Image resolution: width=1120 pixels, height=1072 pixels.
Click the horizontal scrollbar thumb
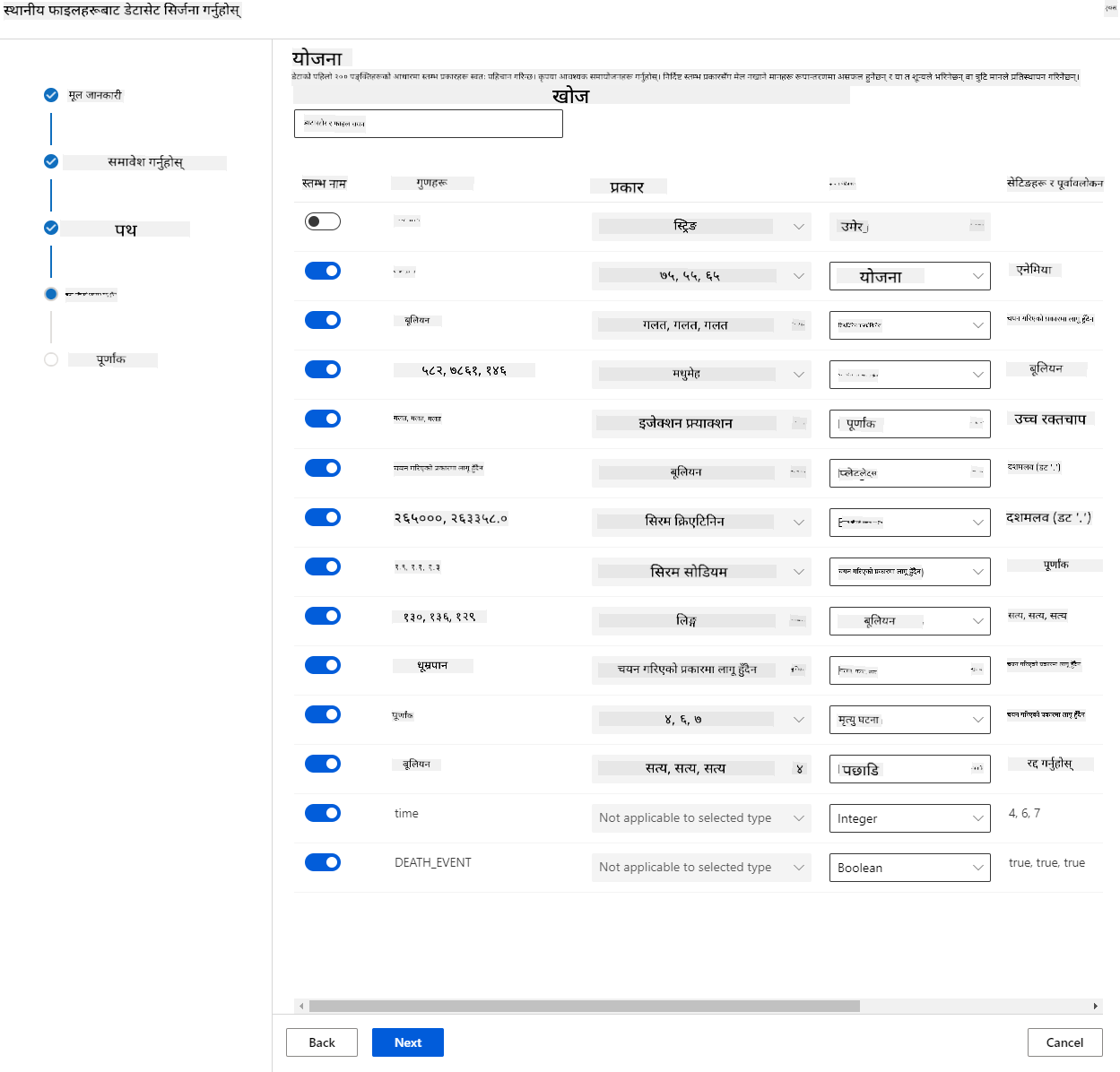[585, 1006]
